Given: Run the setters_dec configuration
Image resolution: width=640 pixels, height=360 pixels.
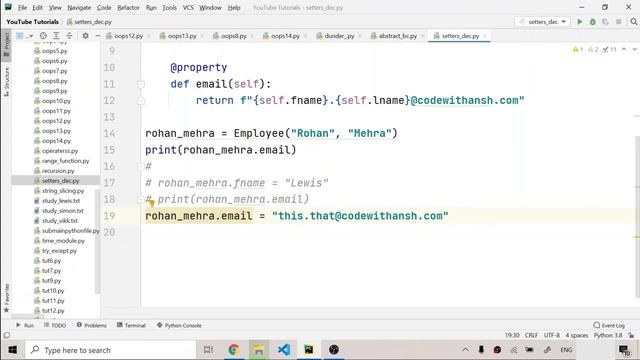Looking at the screenshot, I should pyautogui.click(x=580, y=22).
